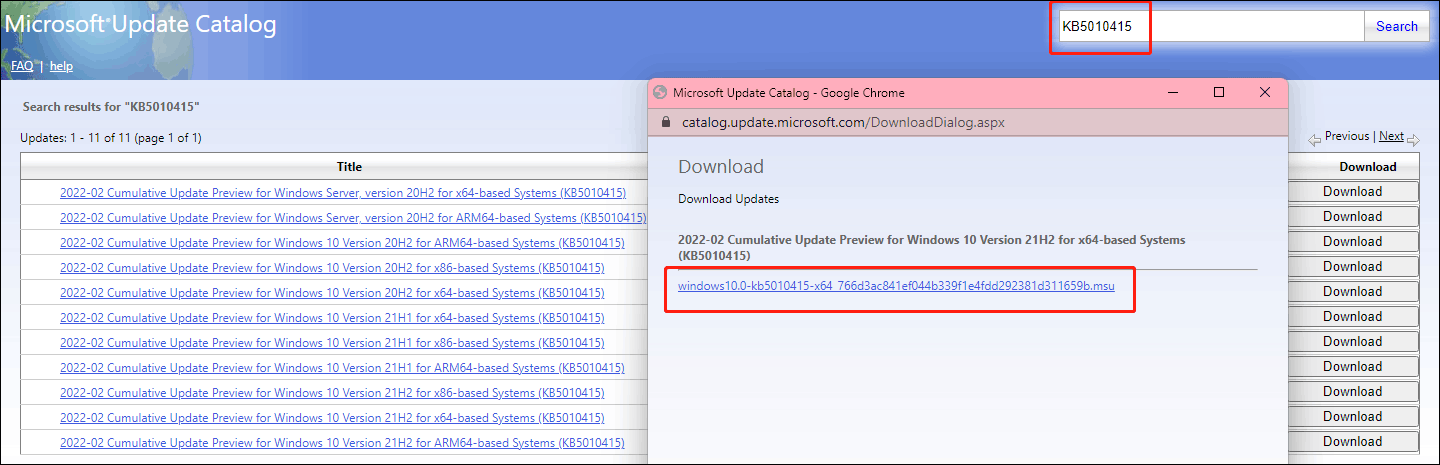Open Windows Server 20H2 ARM64 update link

click(352, 217)
